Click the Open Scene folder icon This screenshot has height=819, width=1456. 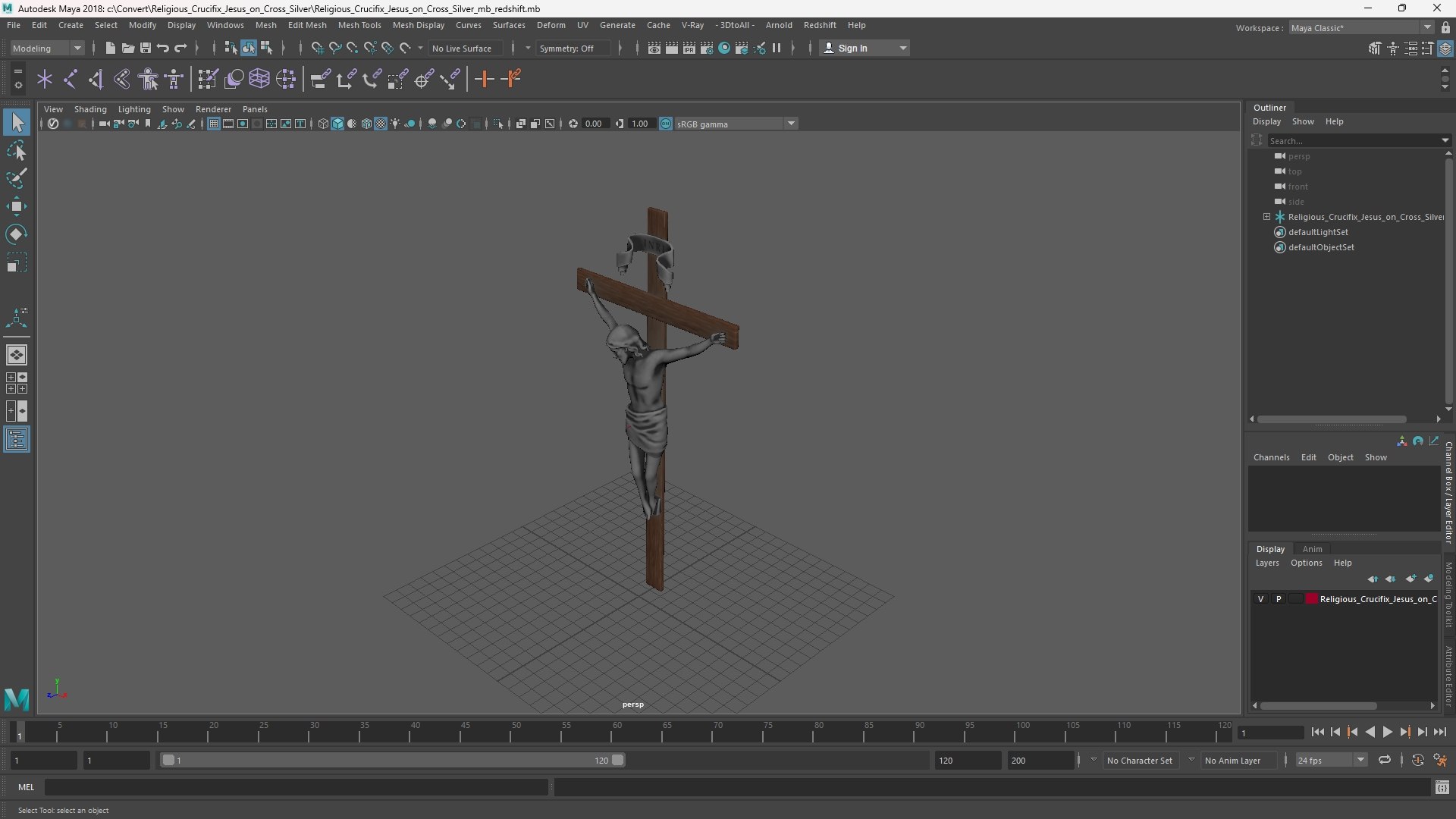click(x=128, y=48)
